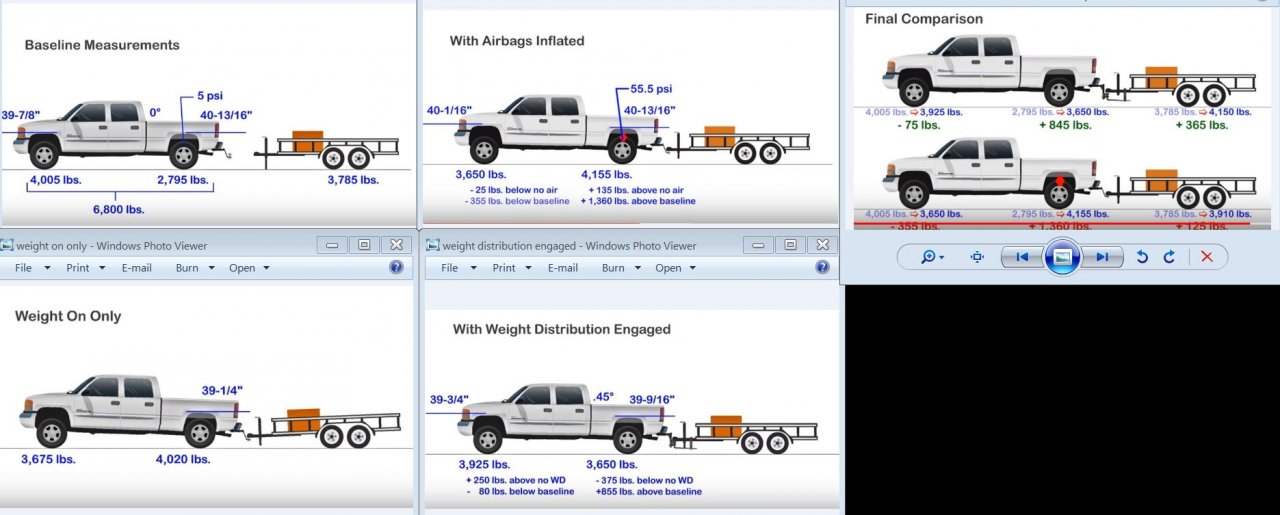
Task: Open the zoom magnifier control
Action: 932,257
